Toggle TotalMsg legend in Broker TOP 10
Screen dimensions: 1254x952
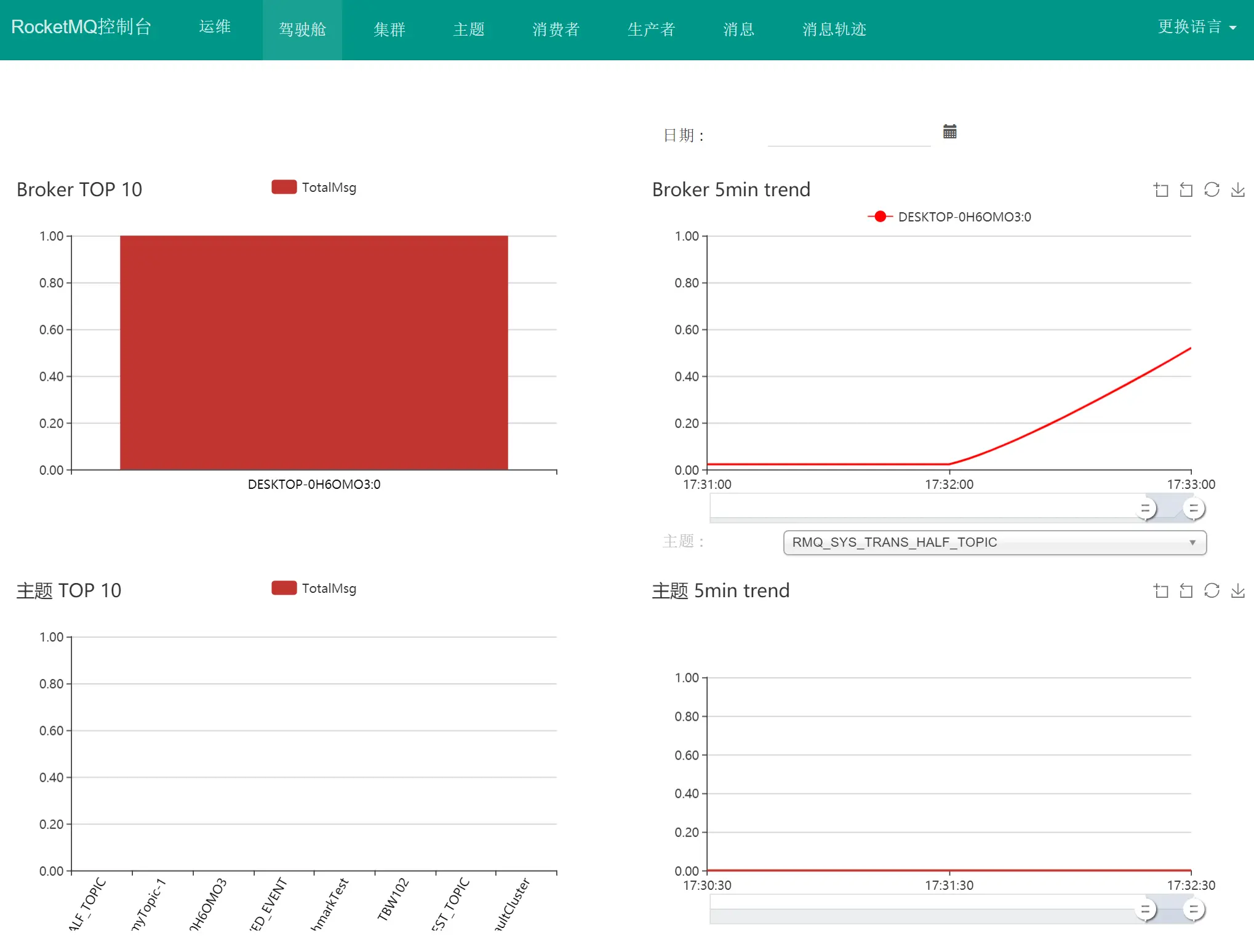pos(314,188)
